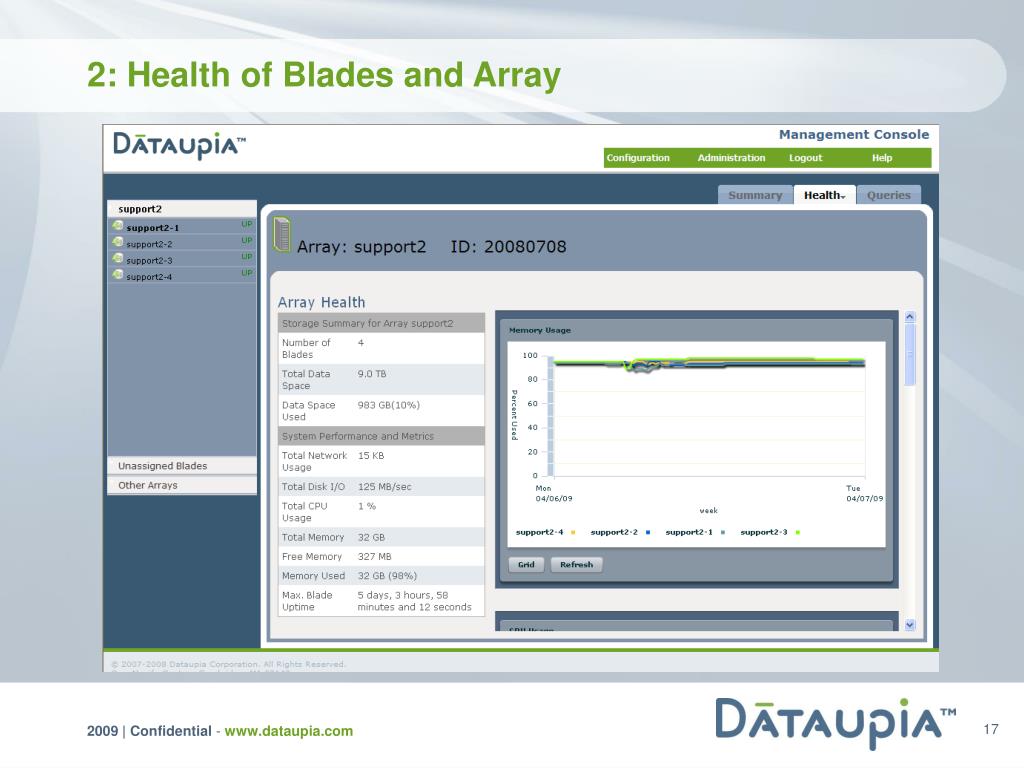Click the Memory Usage chart plot area
The height and width of the screenshot is (768, 1024).
709,415
